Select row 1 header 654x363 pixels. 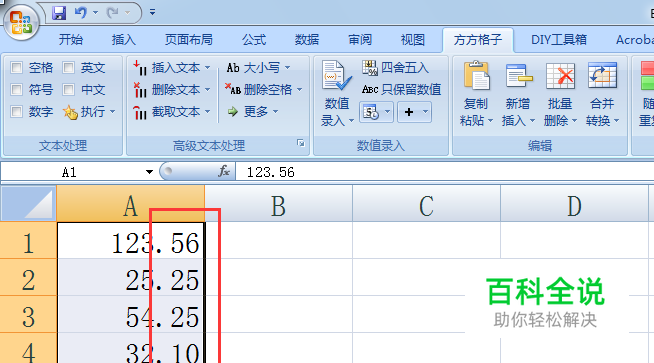[x=28, y=240]
